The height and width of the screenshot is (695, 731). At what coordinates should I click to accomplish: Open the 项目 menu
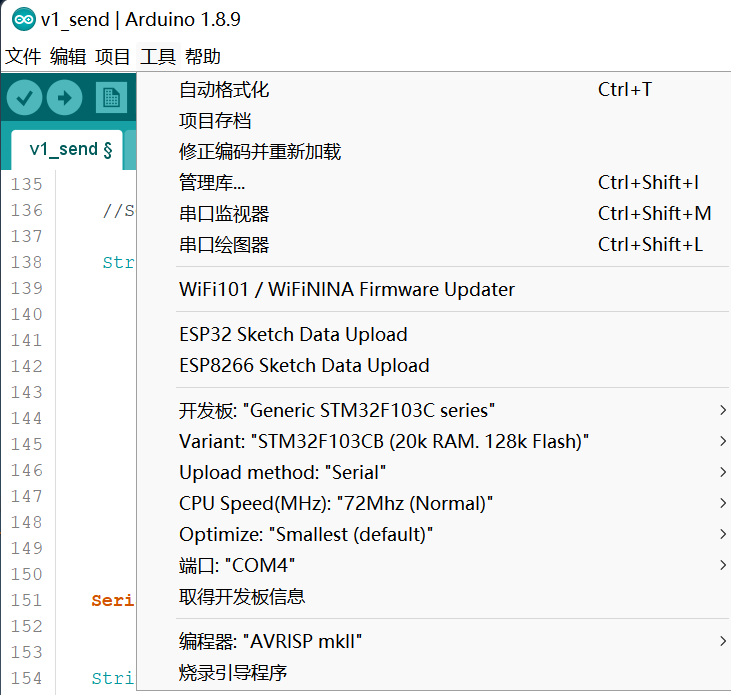coord(112,57)
